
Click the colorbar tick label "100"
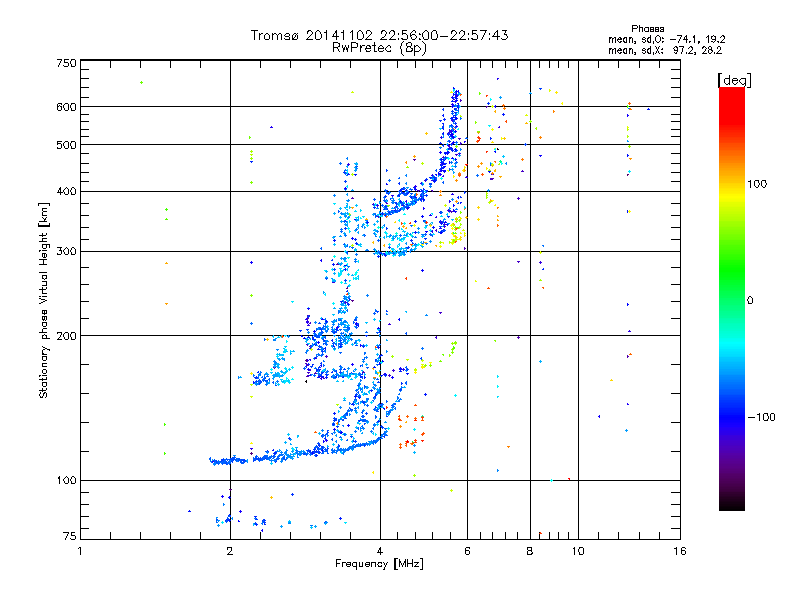click(757, 184)
